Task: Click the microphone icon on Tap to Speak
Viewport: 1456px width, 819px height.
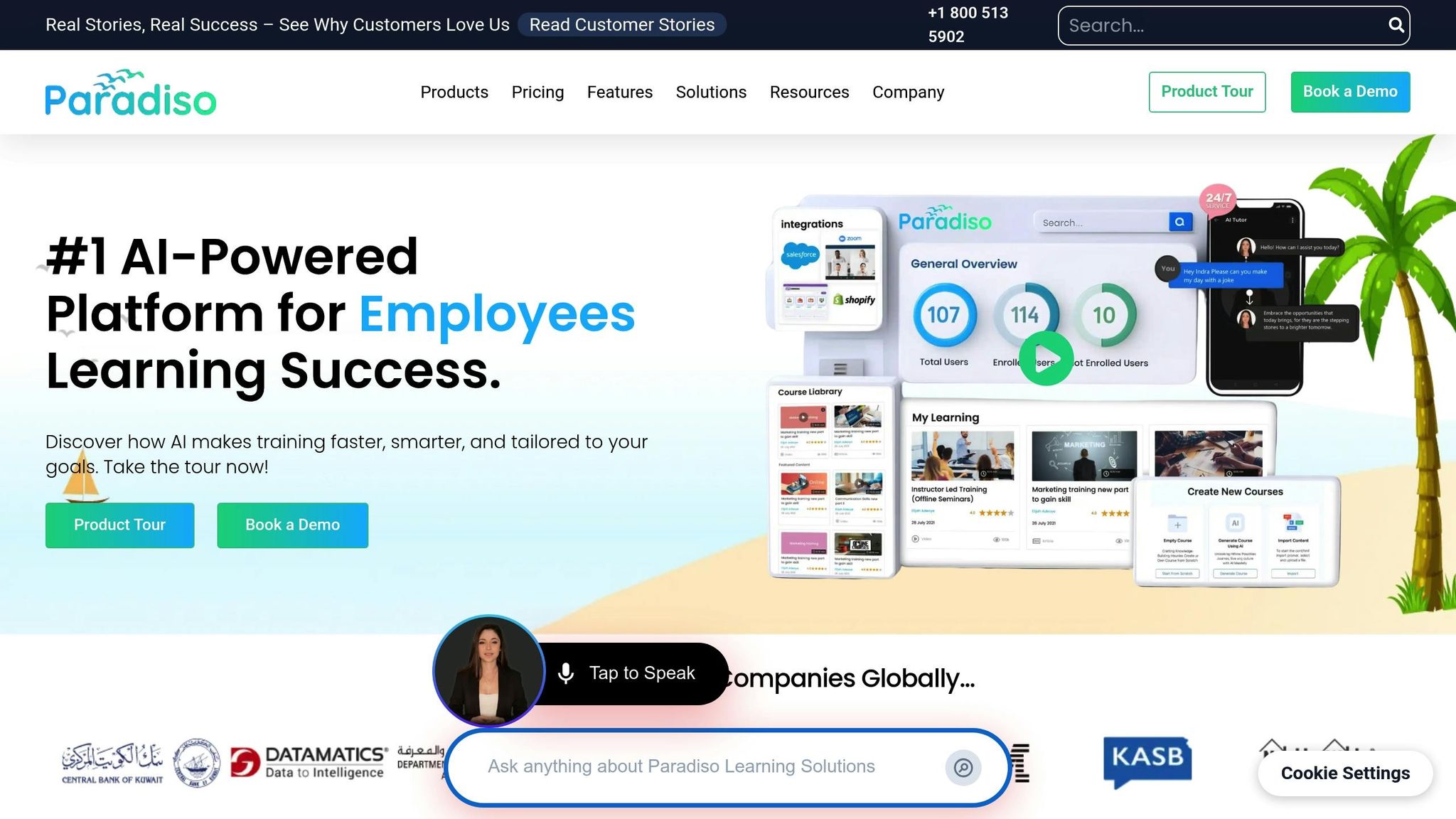Action: (x=566, y=673)
